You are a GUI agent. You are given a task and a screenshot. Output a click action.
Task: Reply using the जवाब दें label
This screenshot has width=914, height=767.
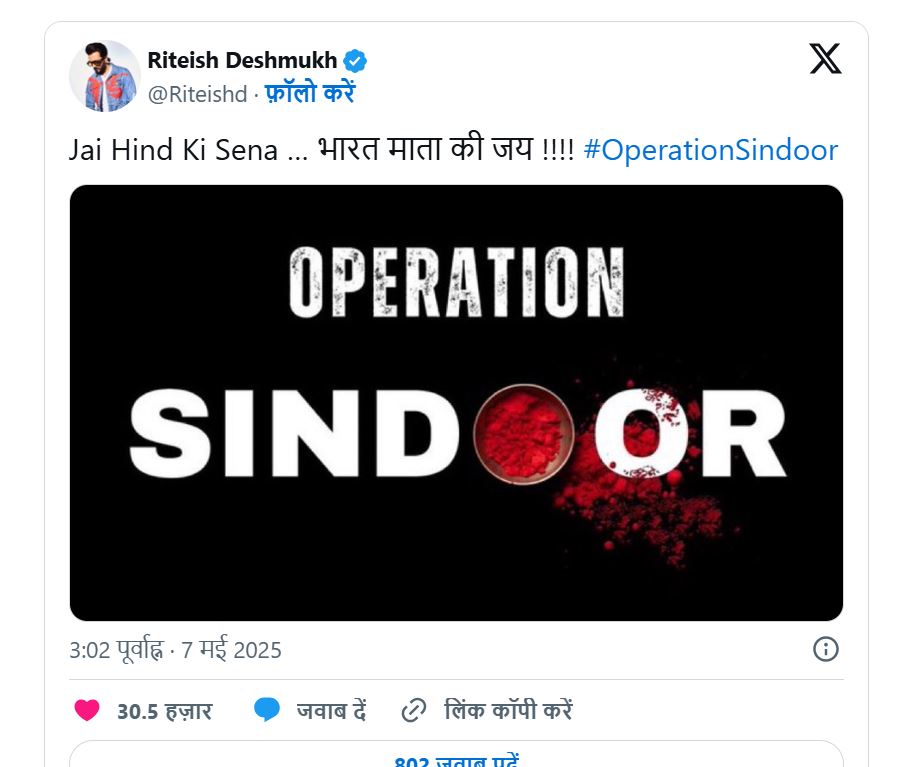tap(331, 711)
